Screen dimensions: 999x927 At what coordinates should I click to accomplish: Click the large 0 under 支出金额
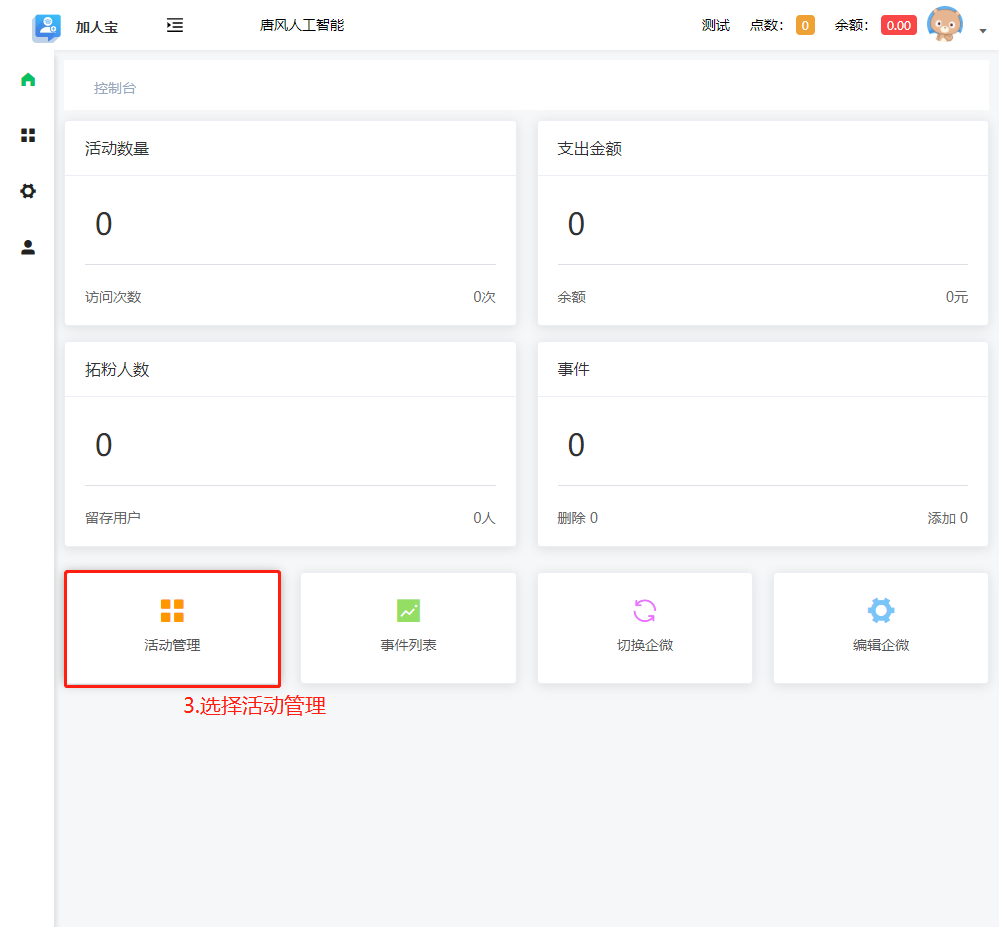(x=576, y=224)
